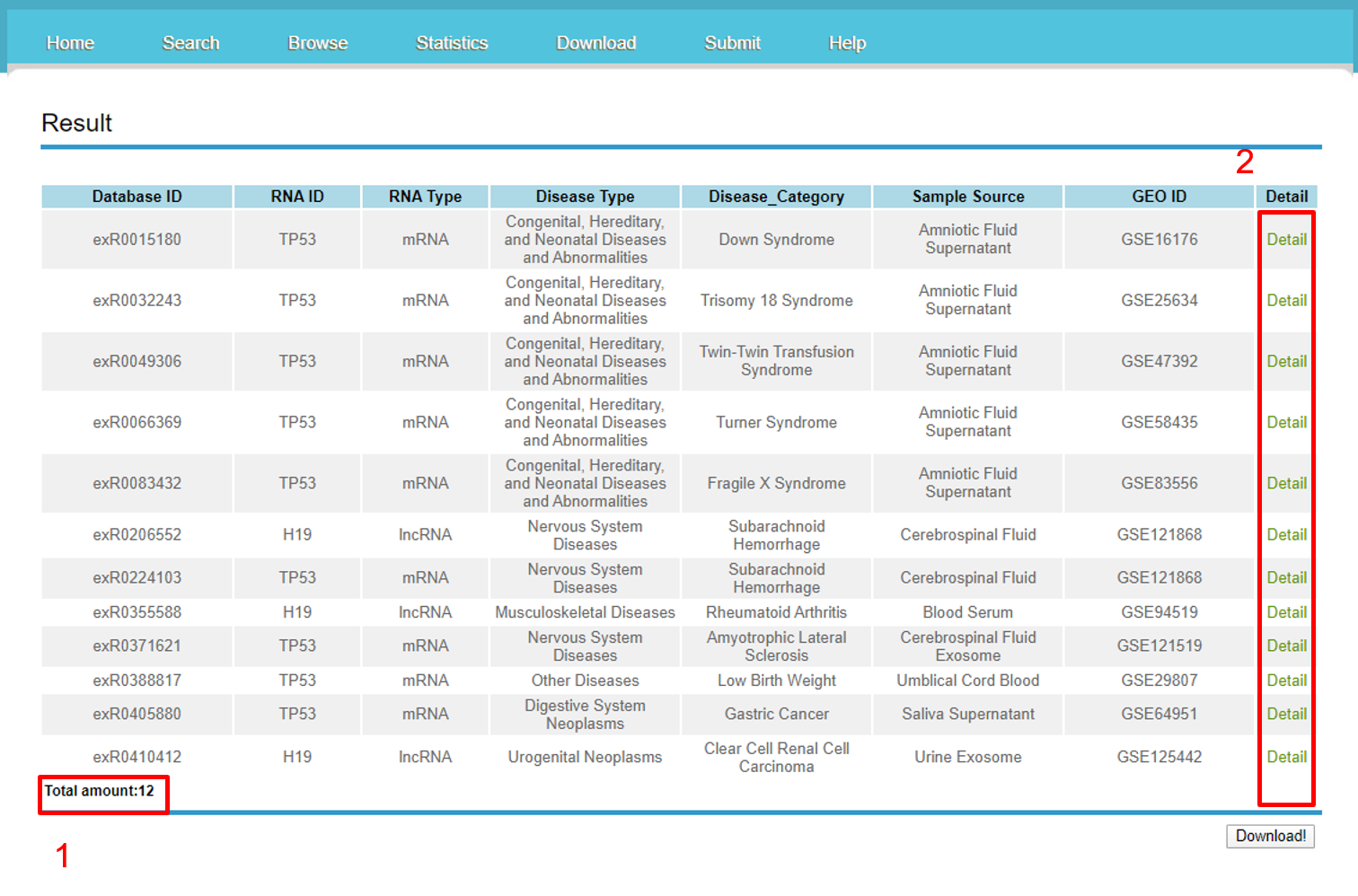
Task: Go to the Search page
Action: [190, 43]
